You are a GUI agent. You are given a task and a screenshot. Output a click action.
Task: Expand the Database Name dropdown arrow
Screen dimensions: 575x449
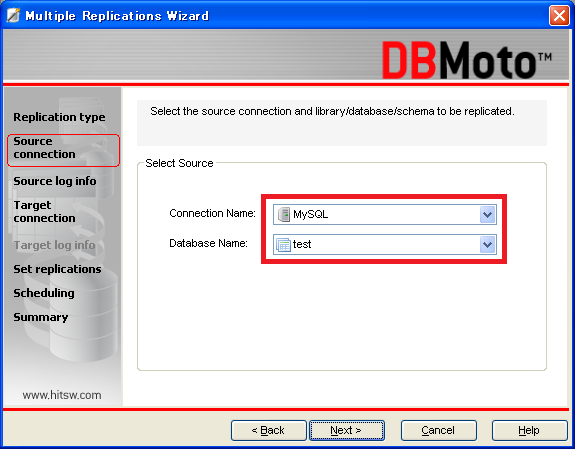(487, 245)
